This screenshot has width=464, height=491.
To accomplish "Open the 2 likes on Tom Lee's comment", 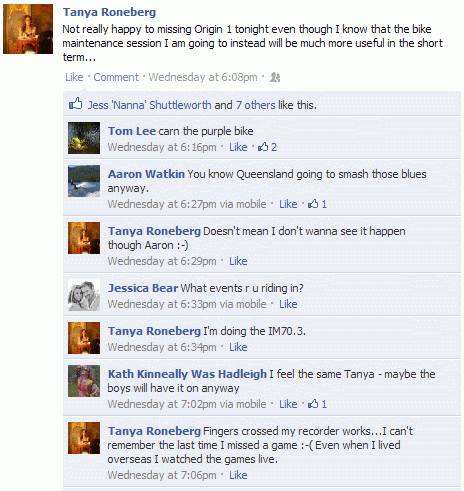I will 267,147.
